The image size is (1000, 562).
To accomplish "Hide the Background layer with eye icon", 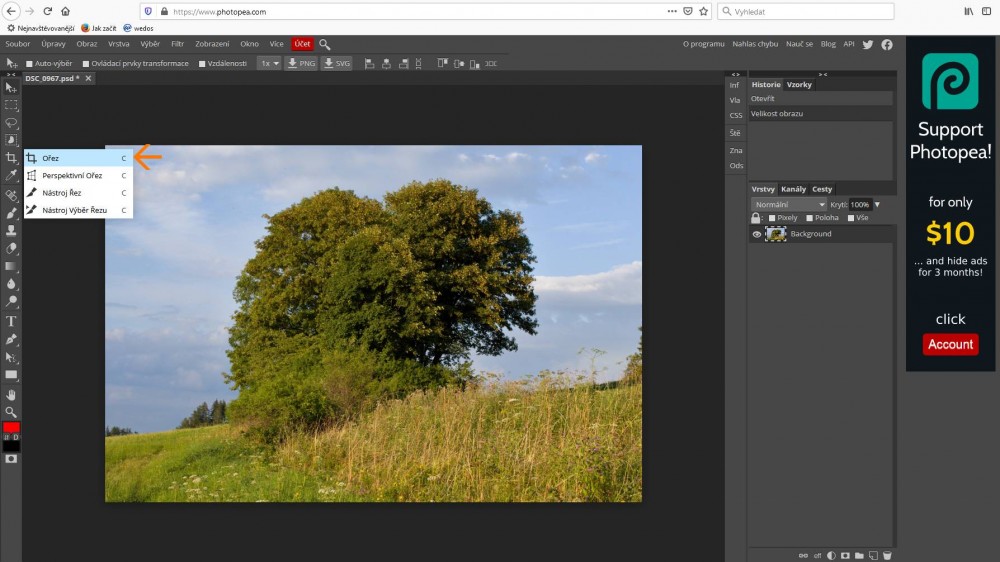I will [x=757, y=234].
